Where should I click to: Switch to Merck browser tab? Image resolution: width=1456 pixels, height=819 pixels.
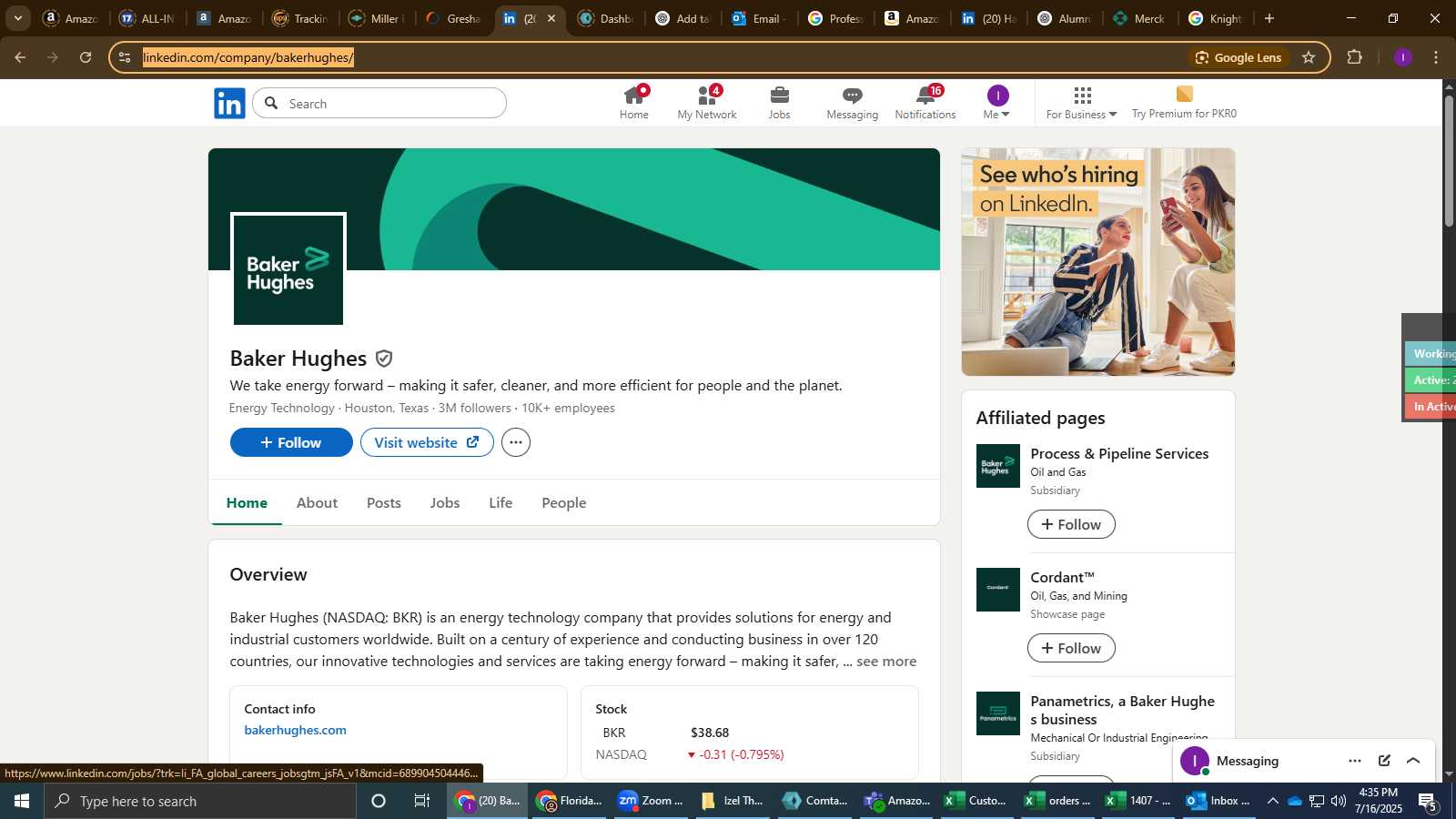(x=1141, y=18)
